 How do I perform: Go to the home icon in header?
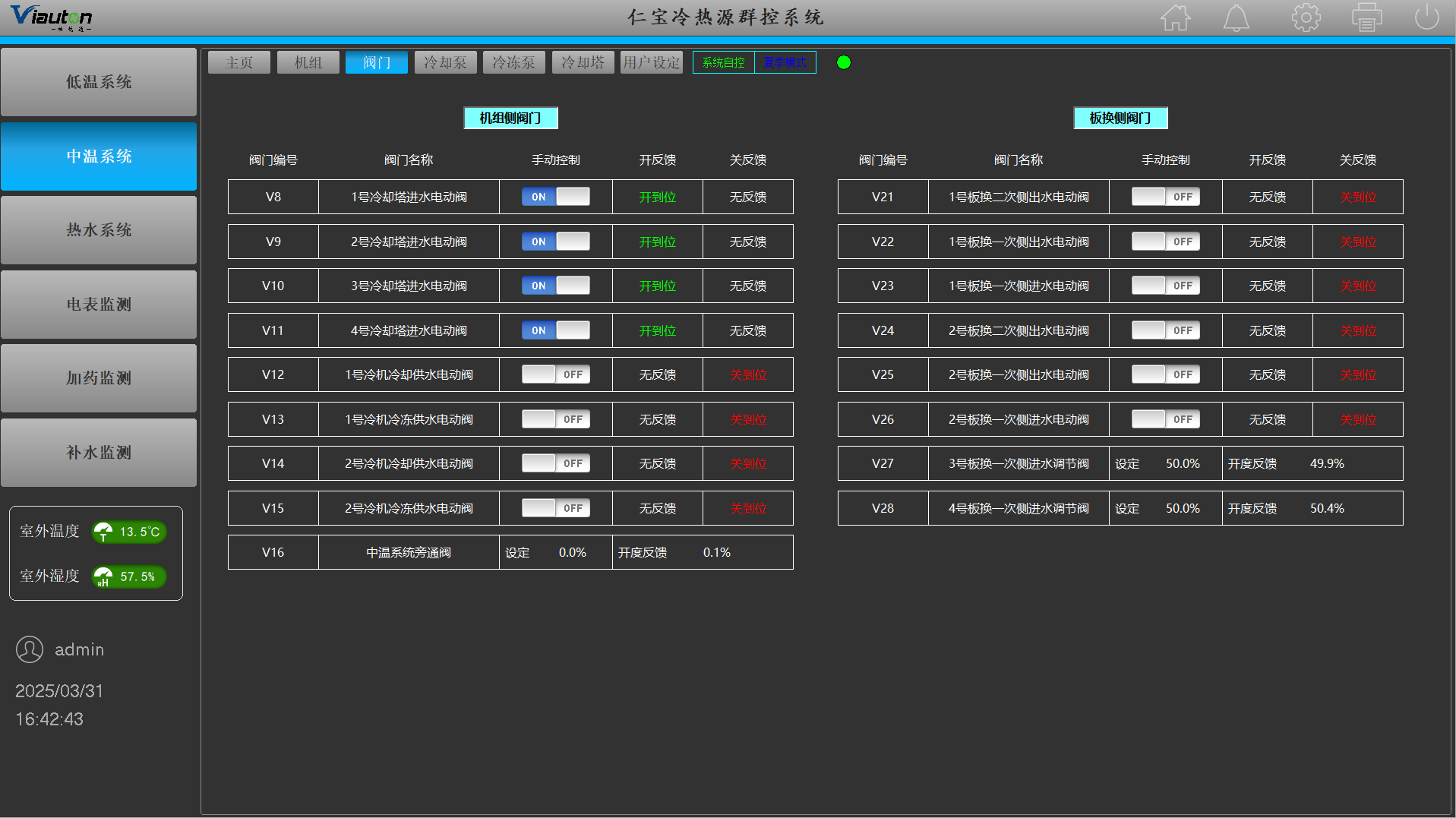[x=1175, y=17]
